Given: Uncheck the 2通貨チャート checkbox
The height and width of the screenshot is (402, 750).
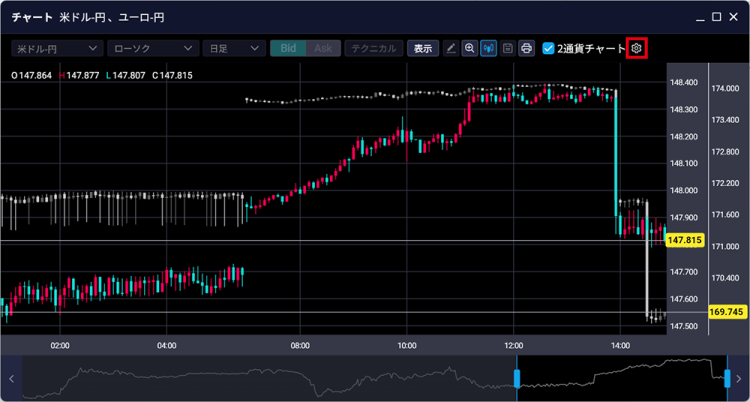Looking at the screenshot, I should 548,48.
